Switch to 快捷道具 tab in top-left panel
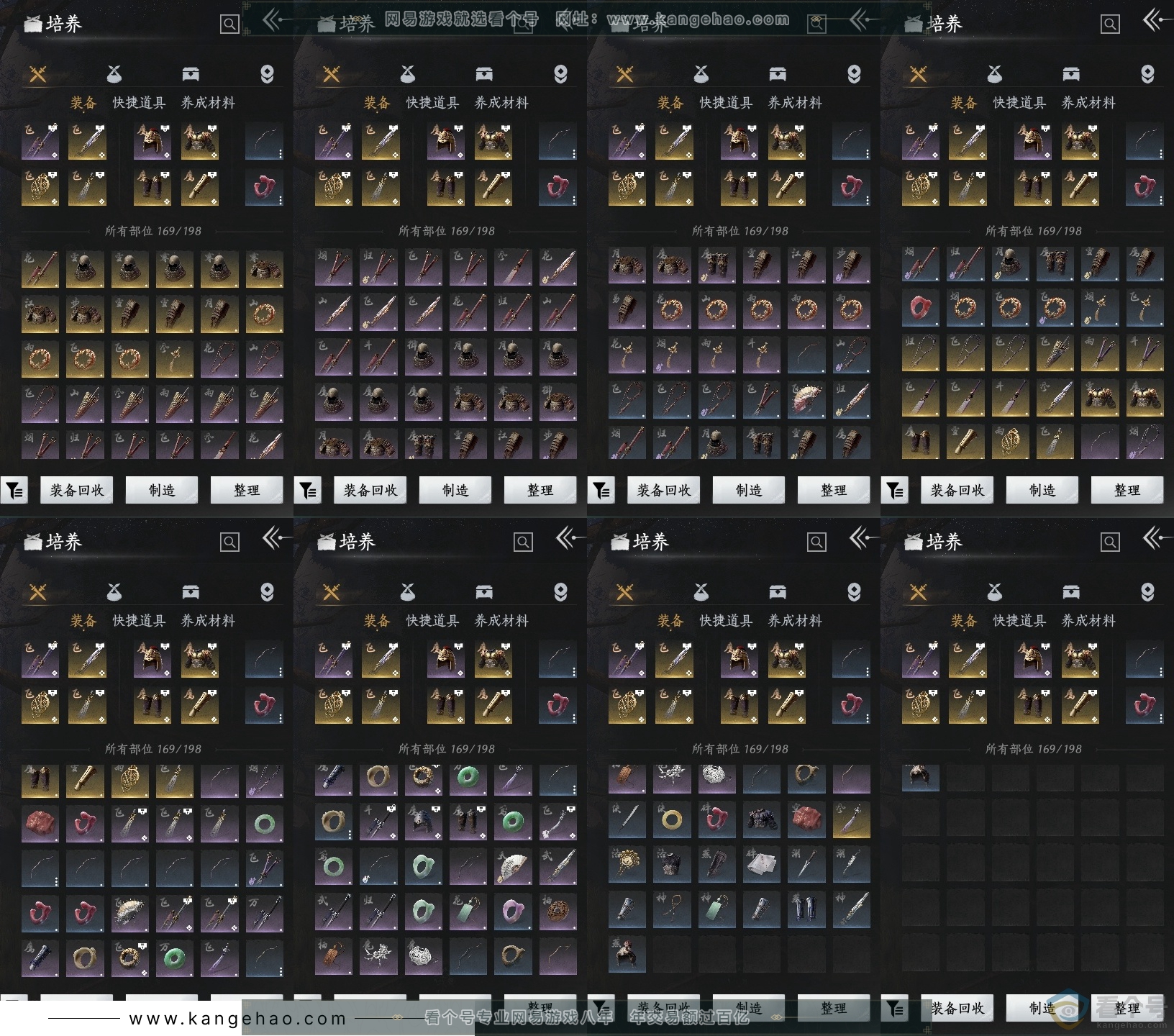Image resolution: width=1174 pixels, height=1036 pixels. [139, 103]
